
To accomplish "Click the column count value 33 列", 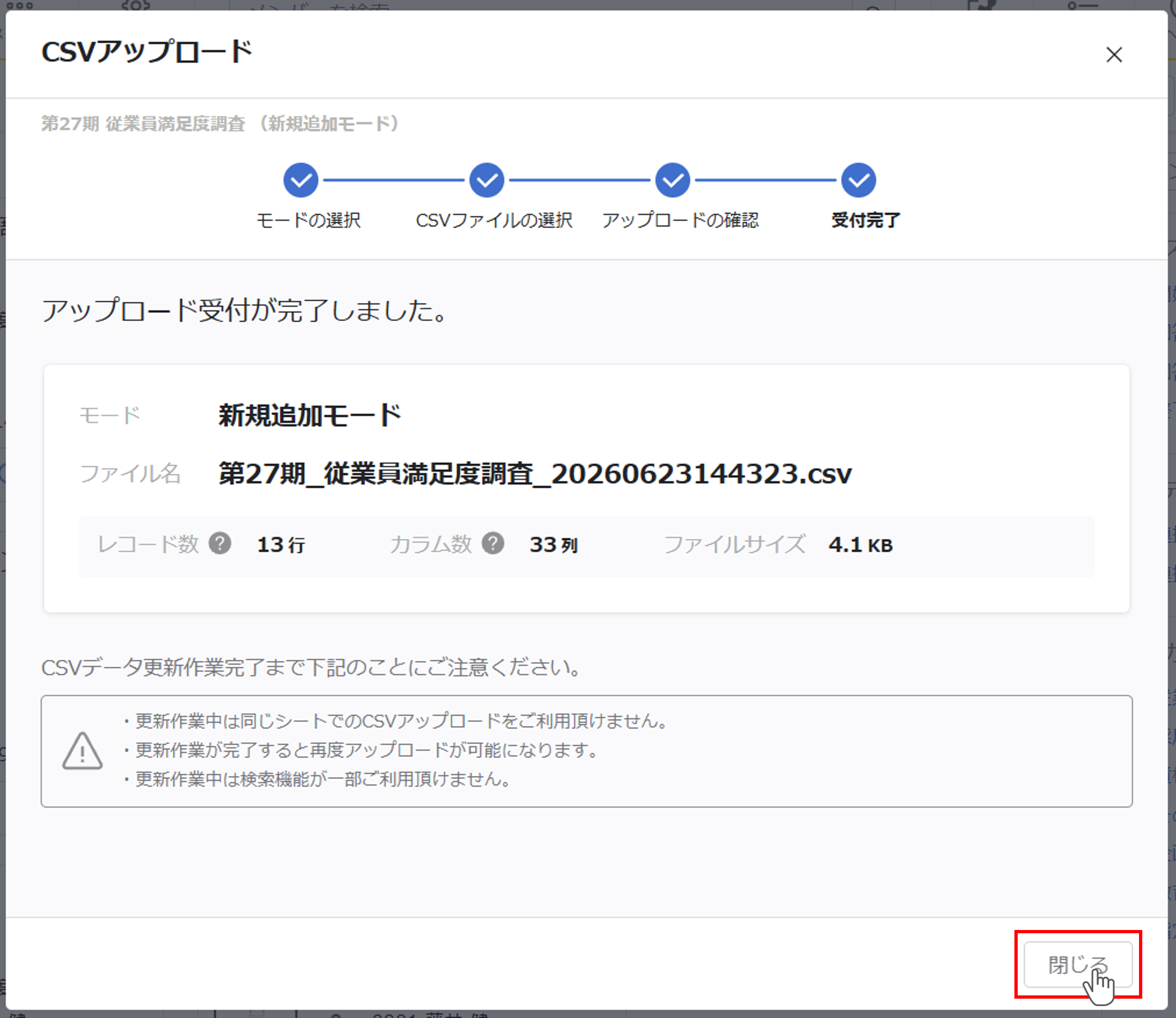I will (x=553, y=545).
